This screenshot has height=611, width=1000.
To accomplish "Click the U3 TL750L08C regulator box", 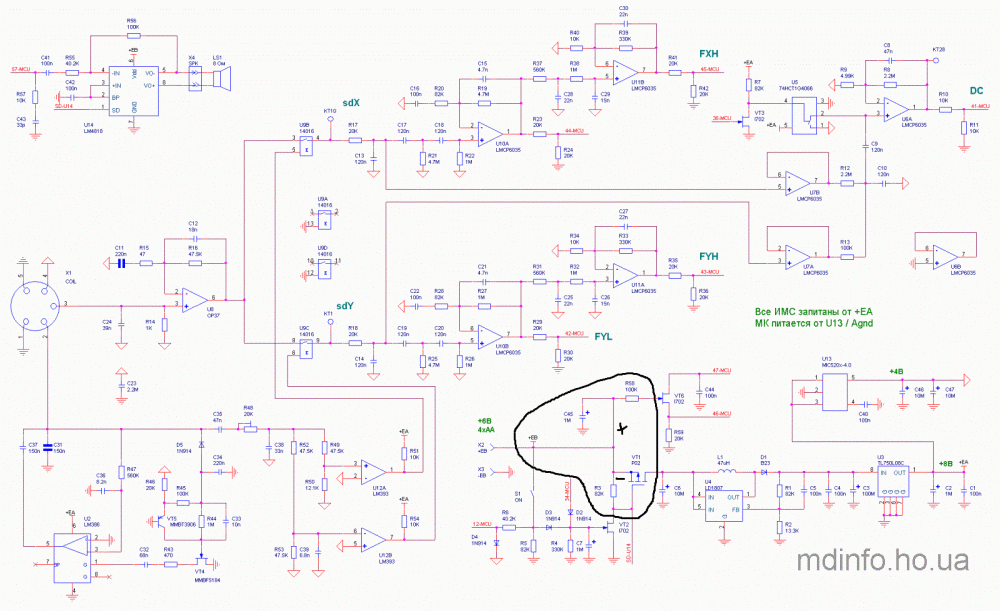I will [x=893, y=482].
